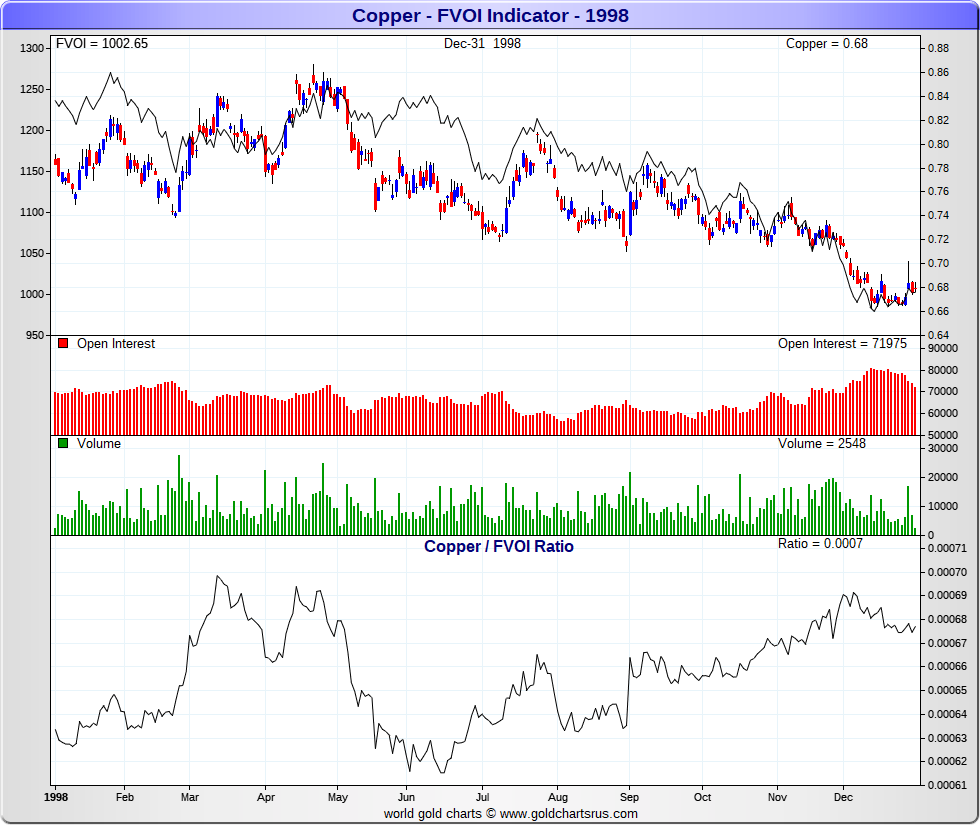Click the Volume = 2548 value

(x=821, y=443)
